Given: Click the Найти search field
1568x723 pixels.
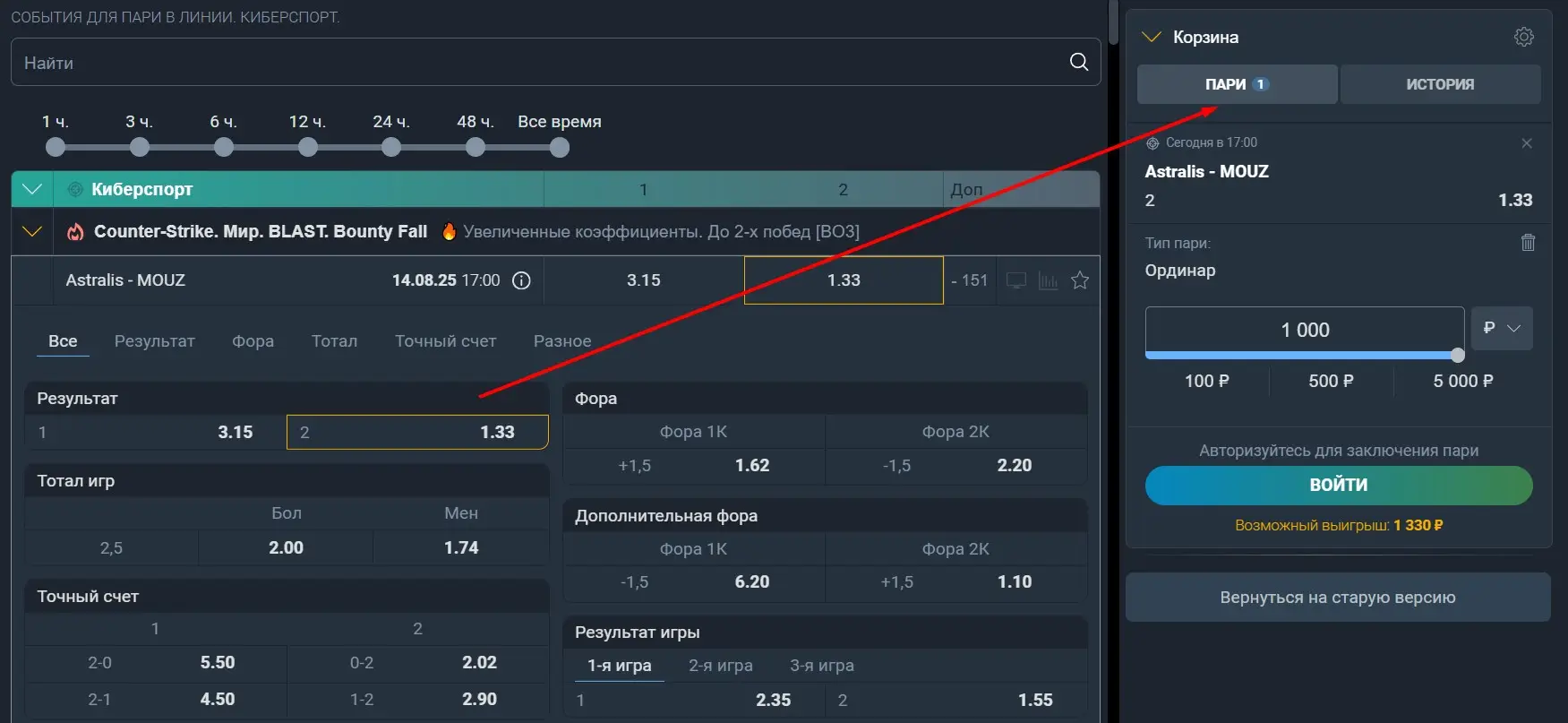Looking at the screenshot, I should [x=537, y=63].
